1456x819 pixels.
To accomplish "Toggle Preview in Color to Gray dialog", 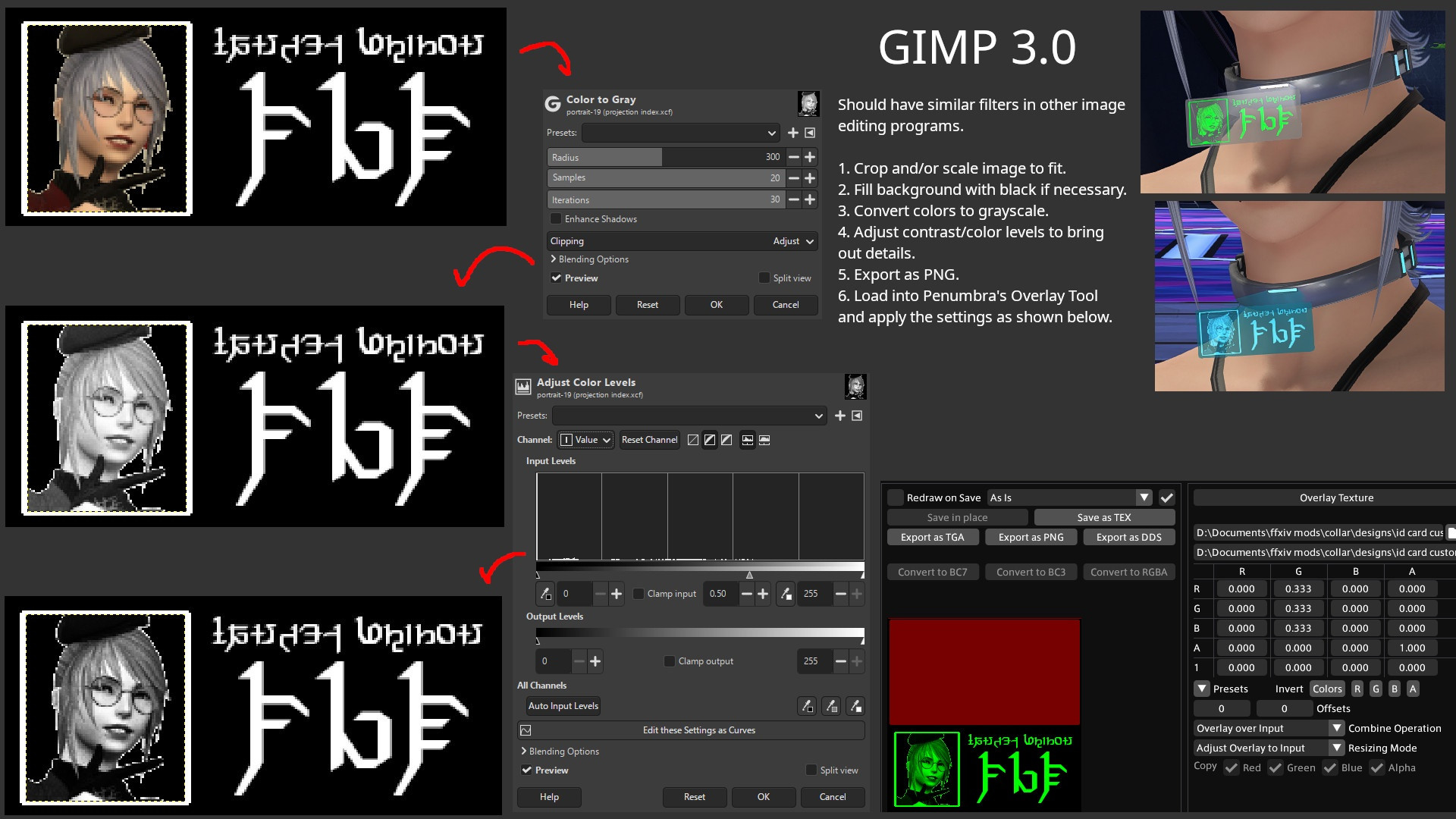I will [557, 278].
